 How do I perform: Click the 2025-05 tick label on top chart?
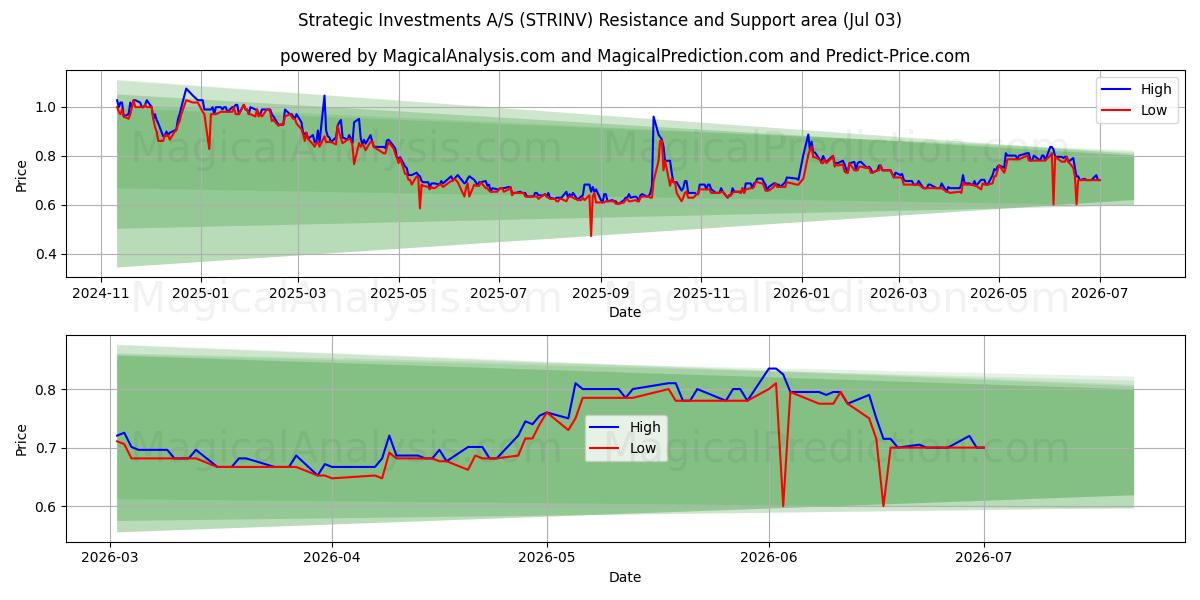(x=398, y=294)
